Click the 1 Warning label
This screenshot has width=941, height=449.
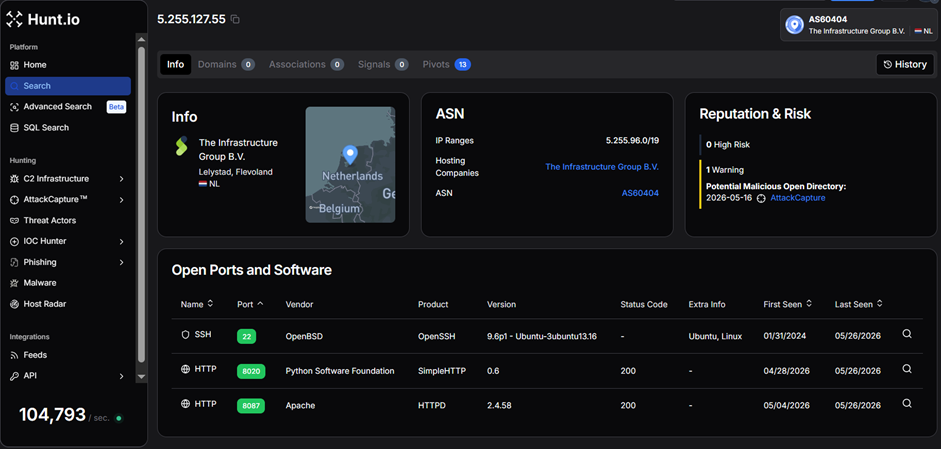(x=725, y=170)
